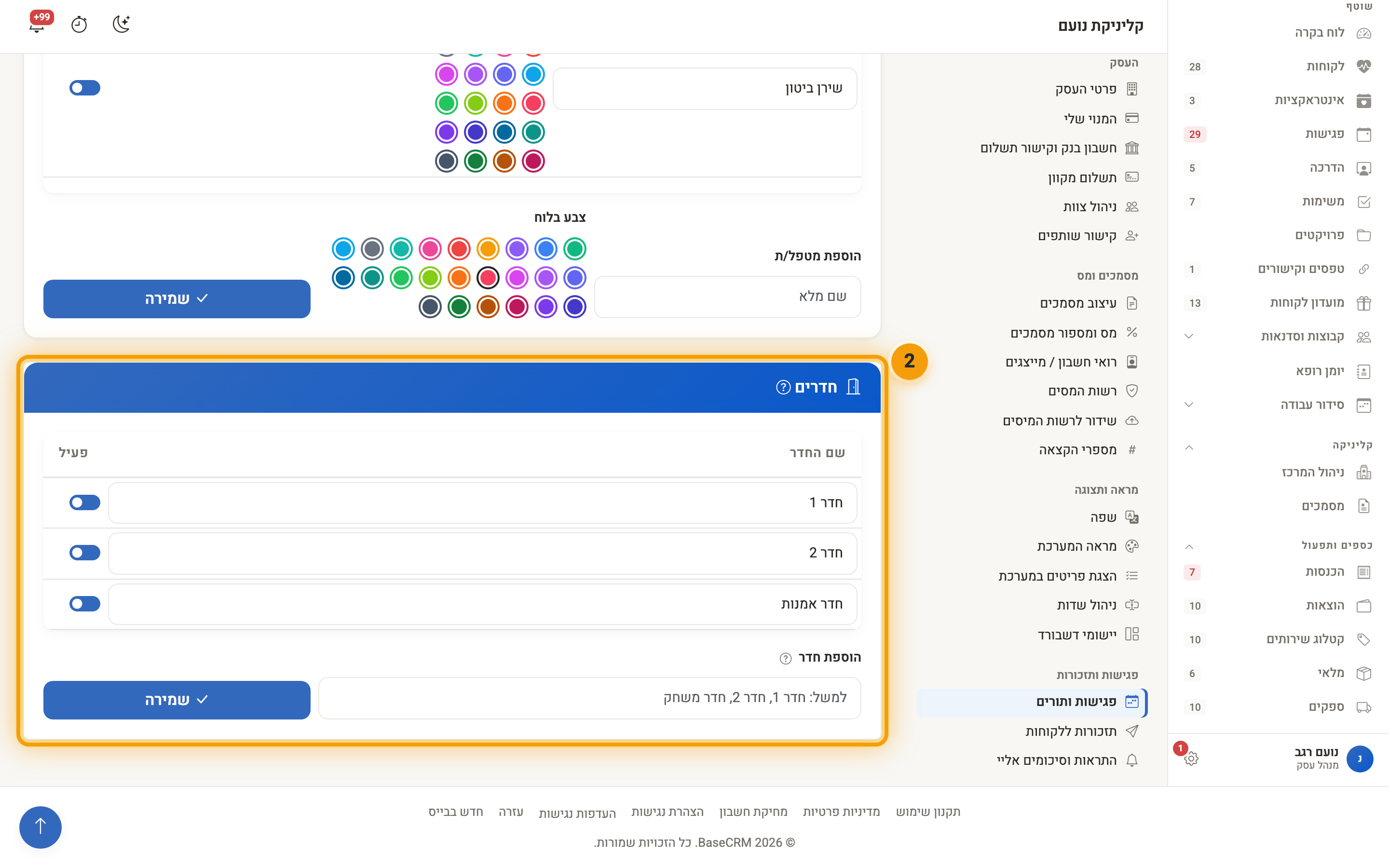Viewport: 1389px width, 868px height.
Task: Click the הוספת חדר room name input field
Action: coord(589,698)
